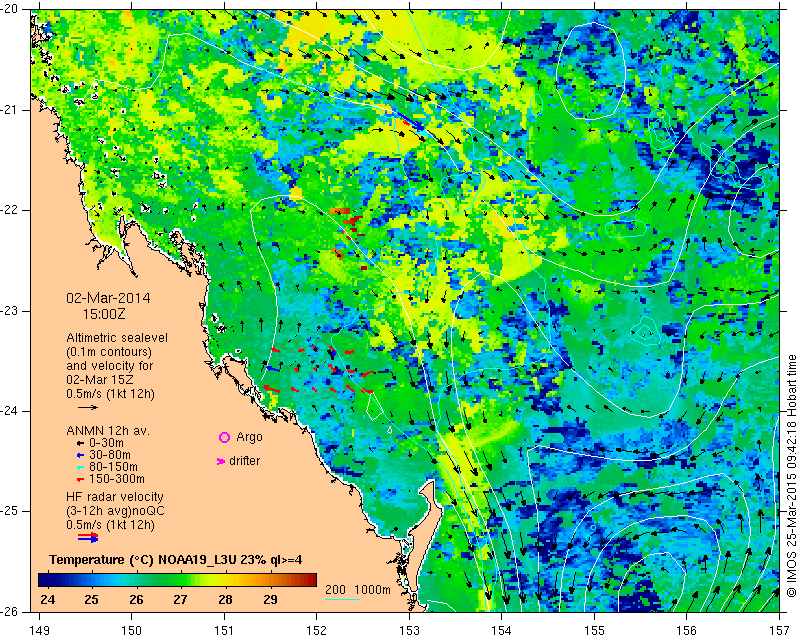The height and width of the screenshot is (640, 800).
Task: Click the latitude axis label -26
Action: pyautogui.click(x=10, y=612)
